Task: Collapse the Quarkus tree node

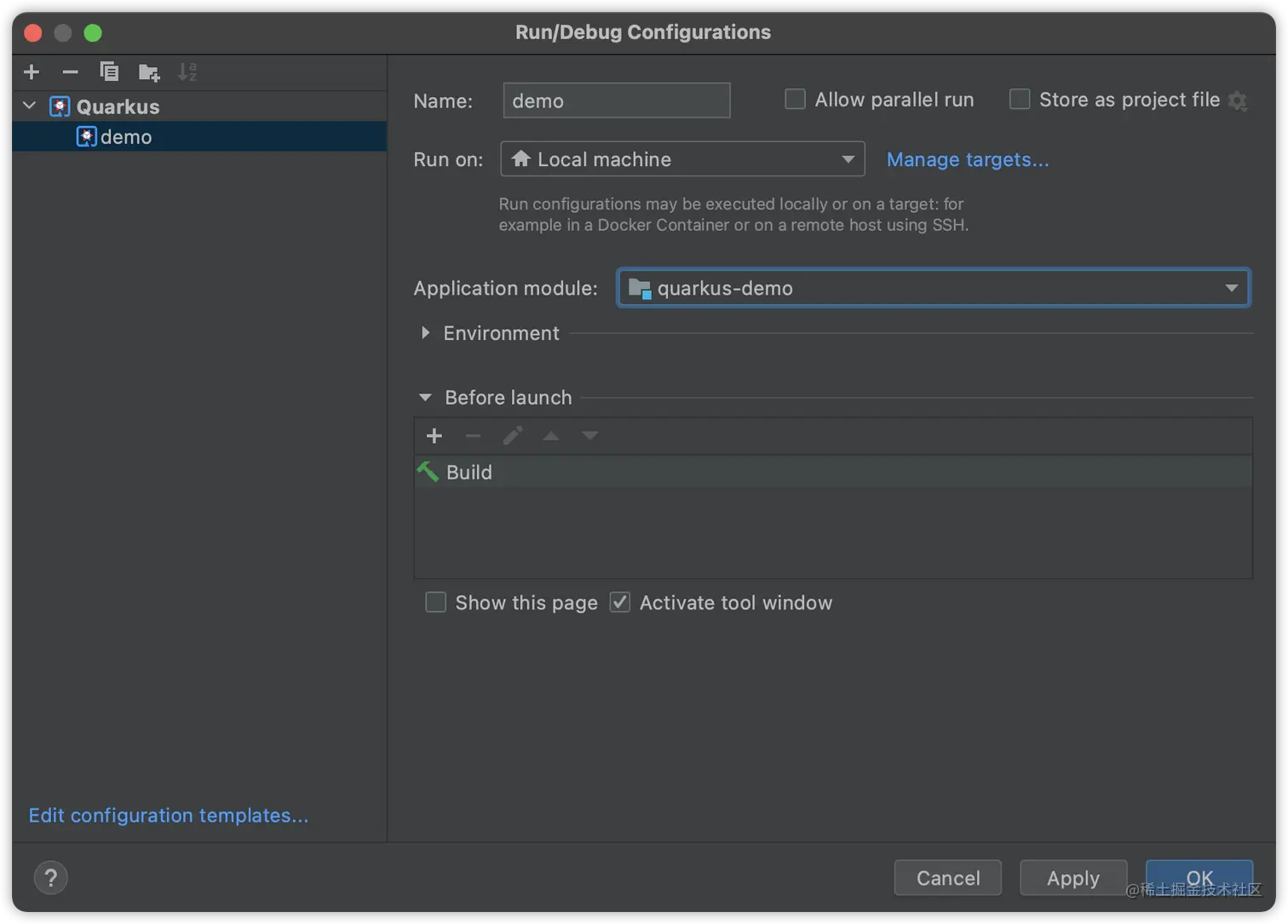Action: coord(30,106)
